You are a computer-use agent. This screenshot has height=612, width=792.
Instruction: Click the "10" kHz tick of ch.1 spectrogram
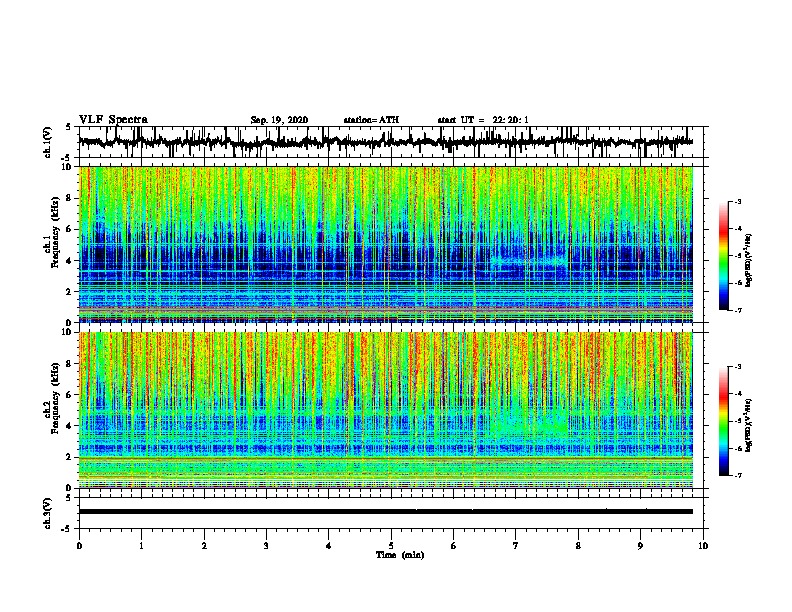(68, 167)
